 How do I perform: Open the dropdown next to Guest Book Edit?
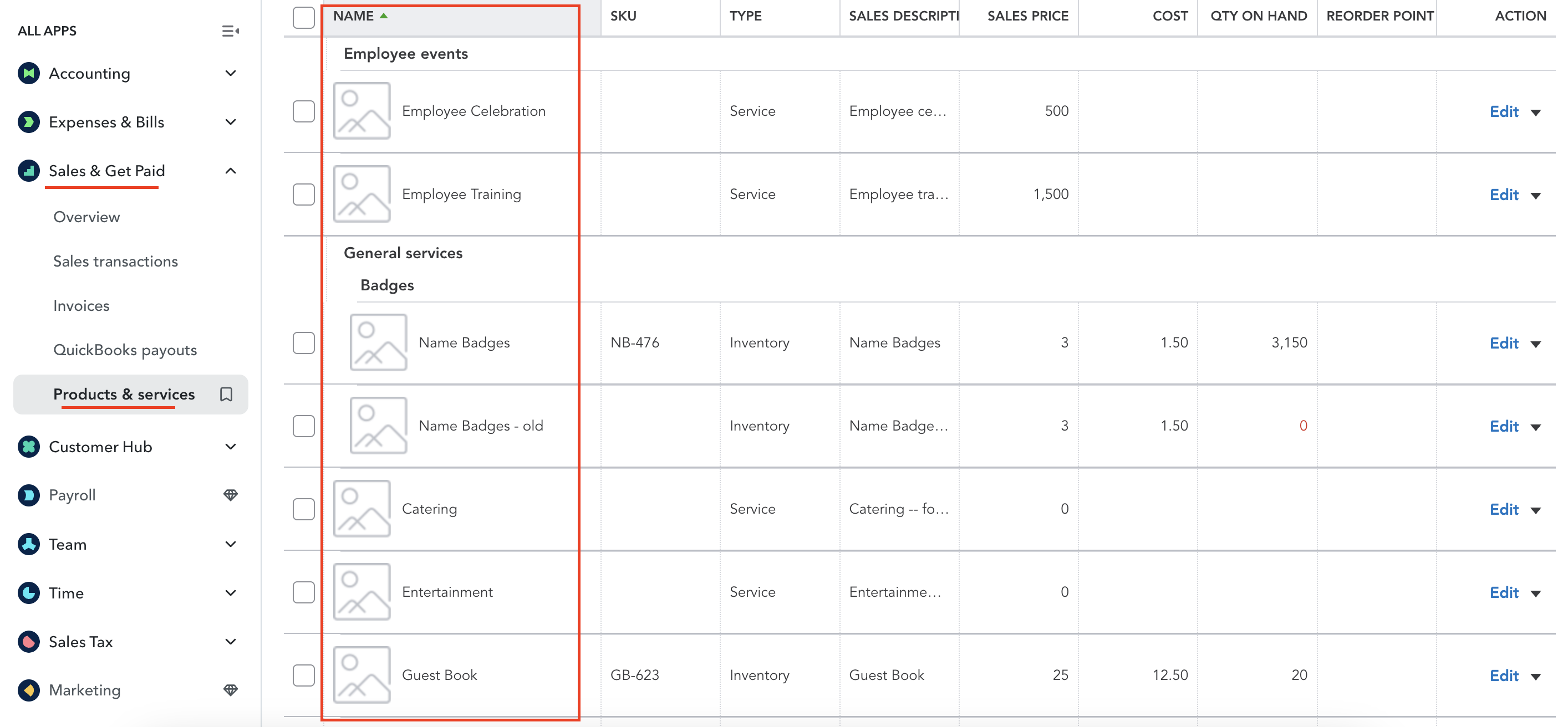coord(1536,676)
